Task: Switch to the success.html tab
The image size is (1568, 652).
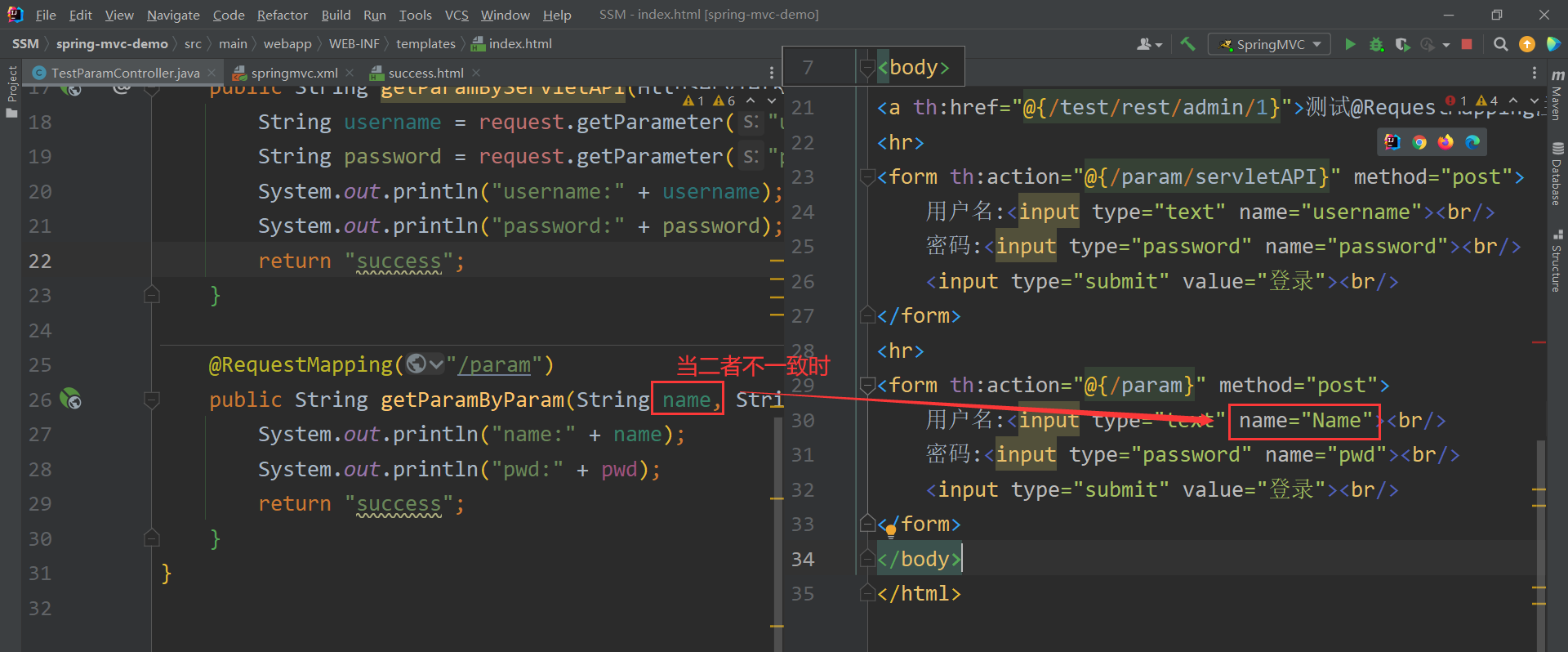Action: click(x=425, y=73)
